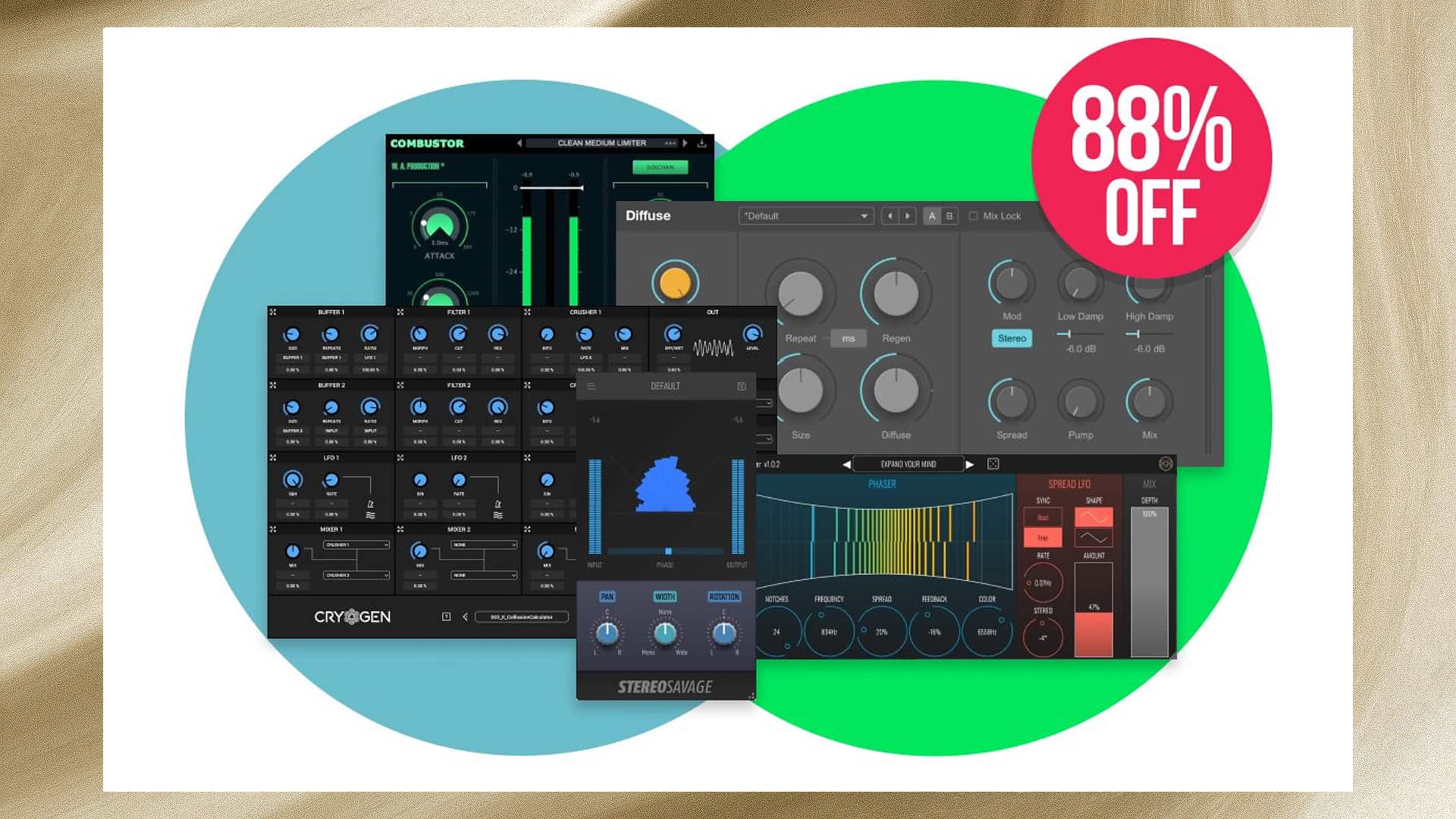Click Diffuse previous preset arrow button
This screenshot has width=1456, height=819.
(890, 216)
